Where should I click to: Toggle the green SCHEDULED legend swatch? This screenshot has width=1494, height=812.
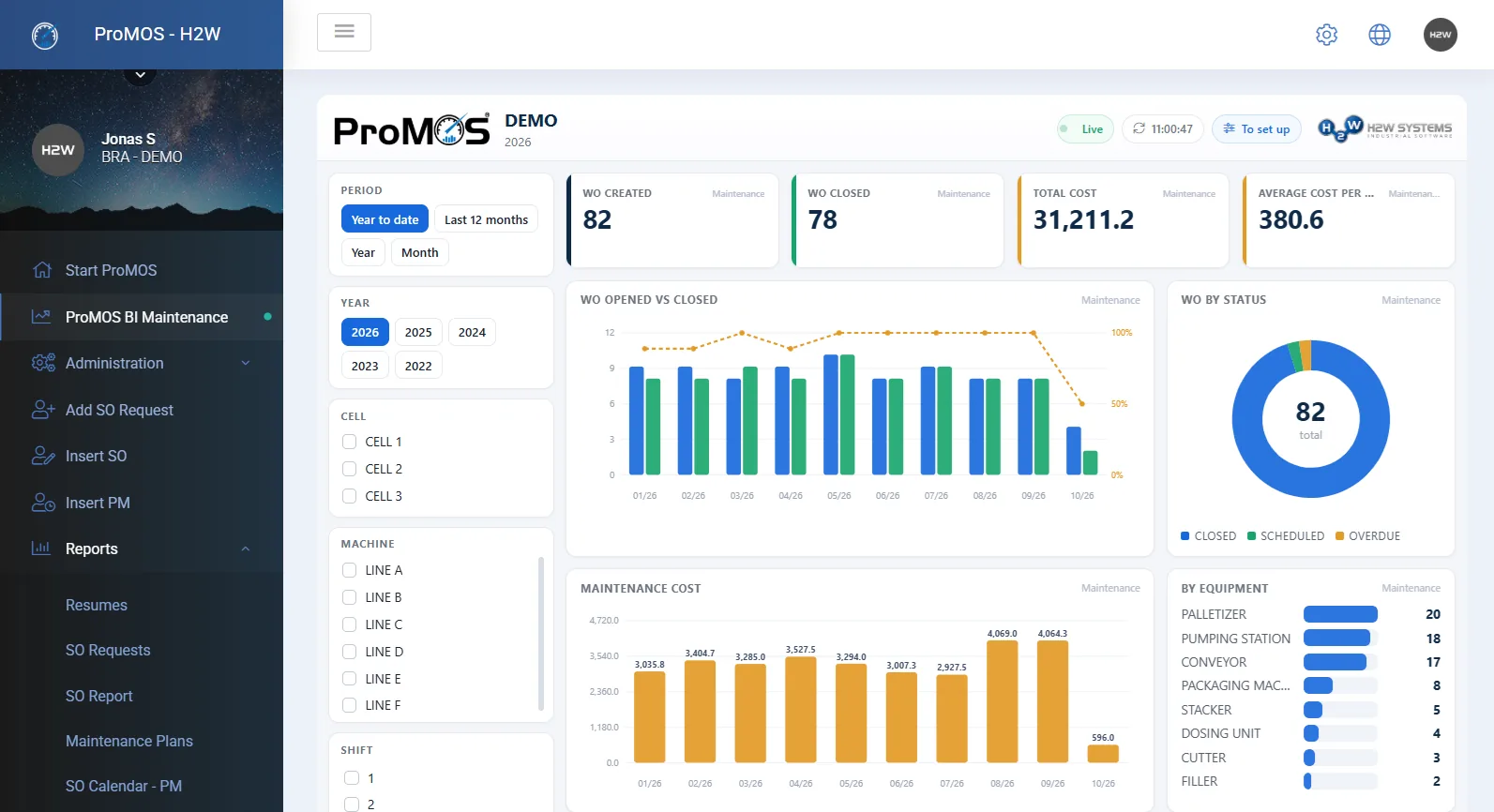pos(1252,536)
